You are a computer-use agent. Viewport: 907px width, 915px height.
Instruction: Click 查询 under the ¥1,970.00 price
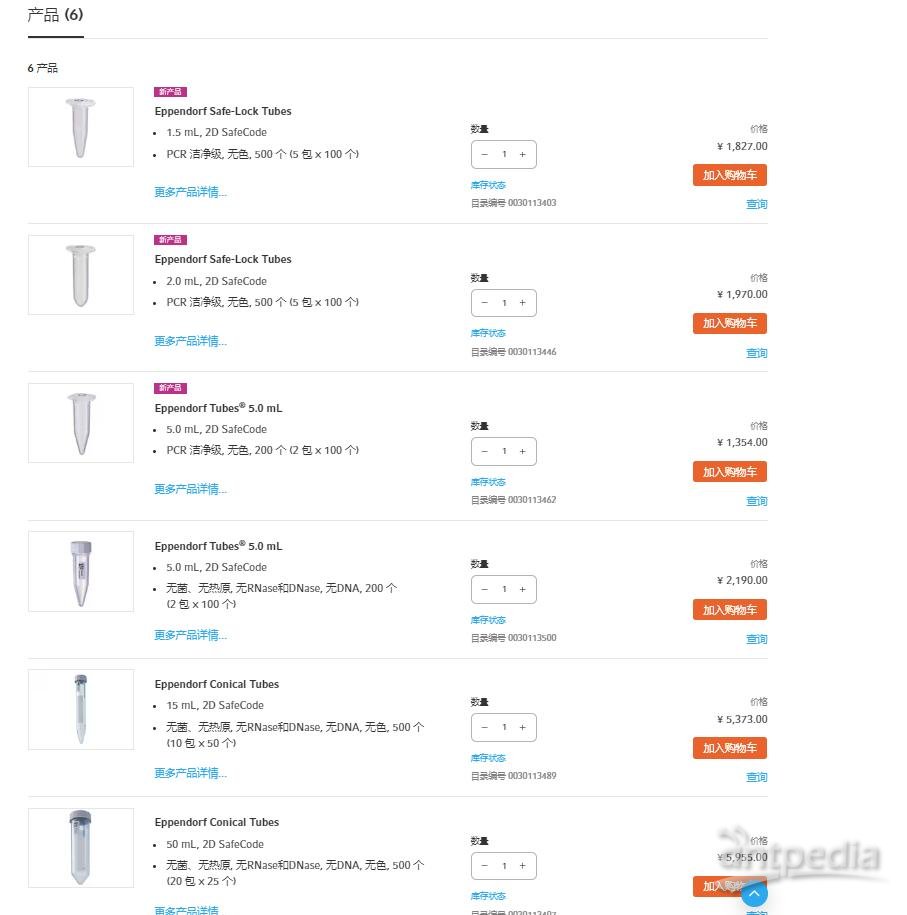point(756,353)
